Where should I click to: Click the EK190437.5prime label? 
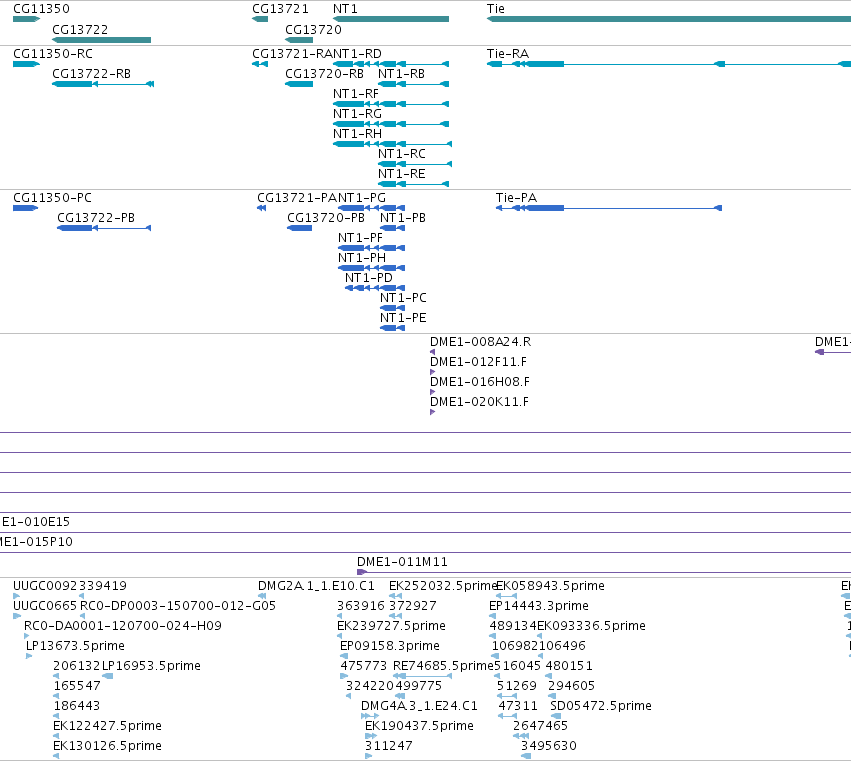pos(420,726)
